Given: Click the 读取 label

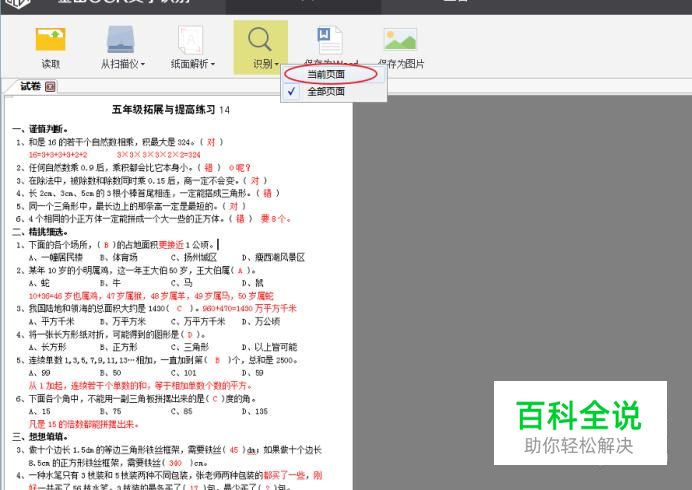Looking at the screenshot, I should tap(51, 64).
